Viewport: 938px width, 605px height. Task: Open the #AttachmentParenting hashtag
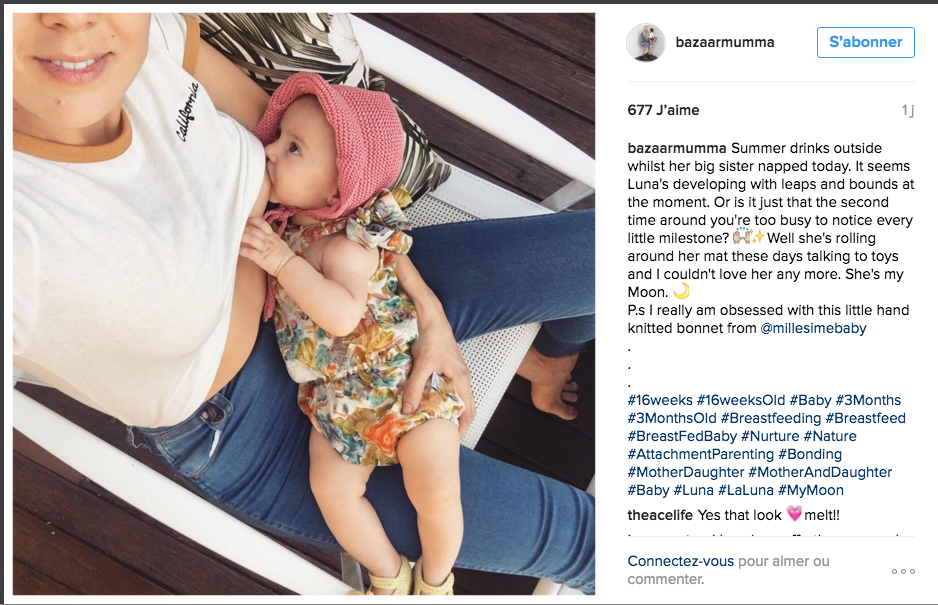(701, 454)
